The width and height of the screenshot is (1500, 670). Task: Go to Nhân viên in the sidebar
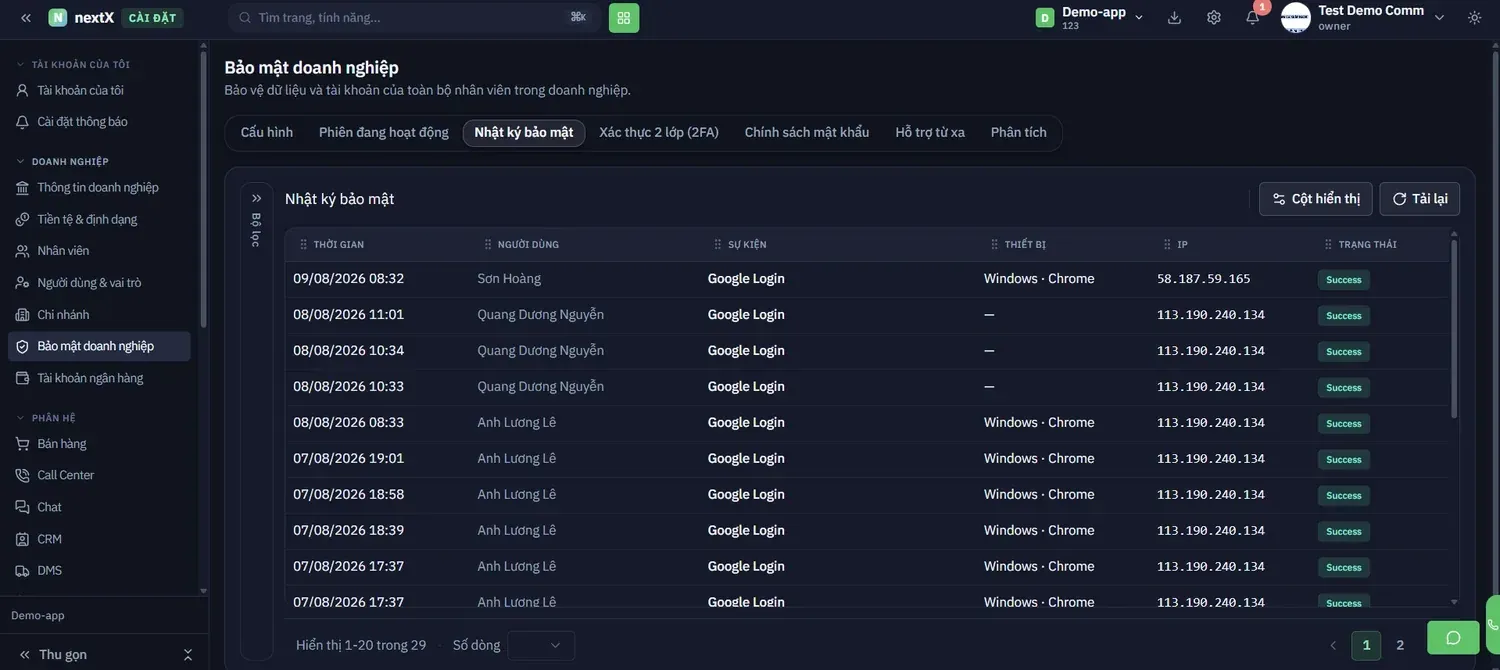point(100,251)
